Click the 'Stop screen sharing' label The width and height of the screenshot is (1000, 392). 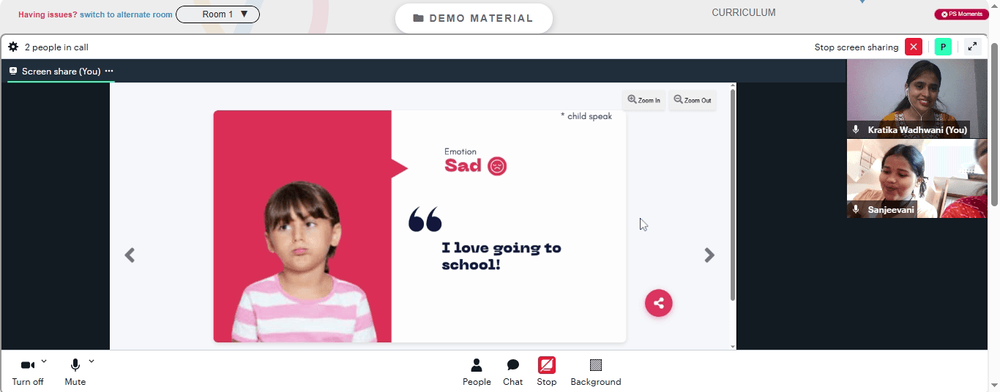[856, 47]
